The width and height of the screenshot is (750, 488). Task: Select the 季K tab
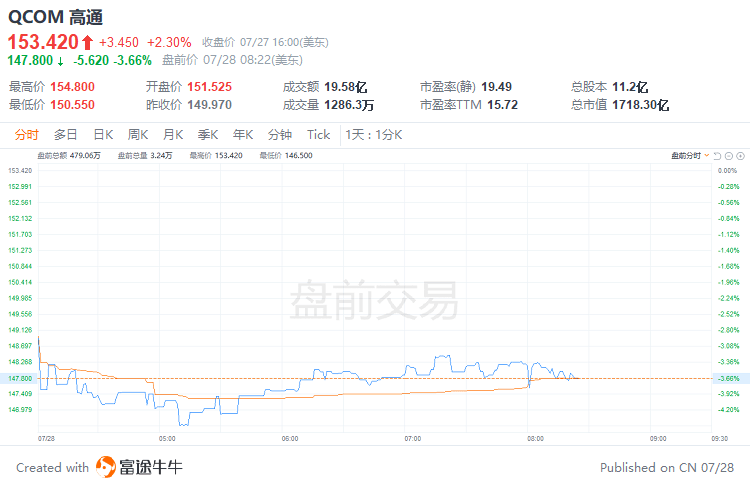click(208, 135)
